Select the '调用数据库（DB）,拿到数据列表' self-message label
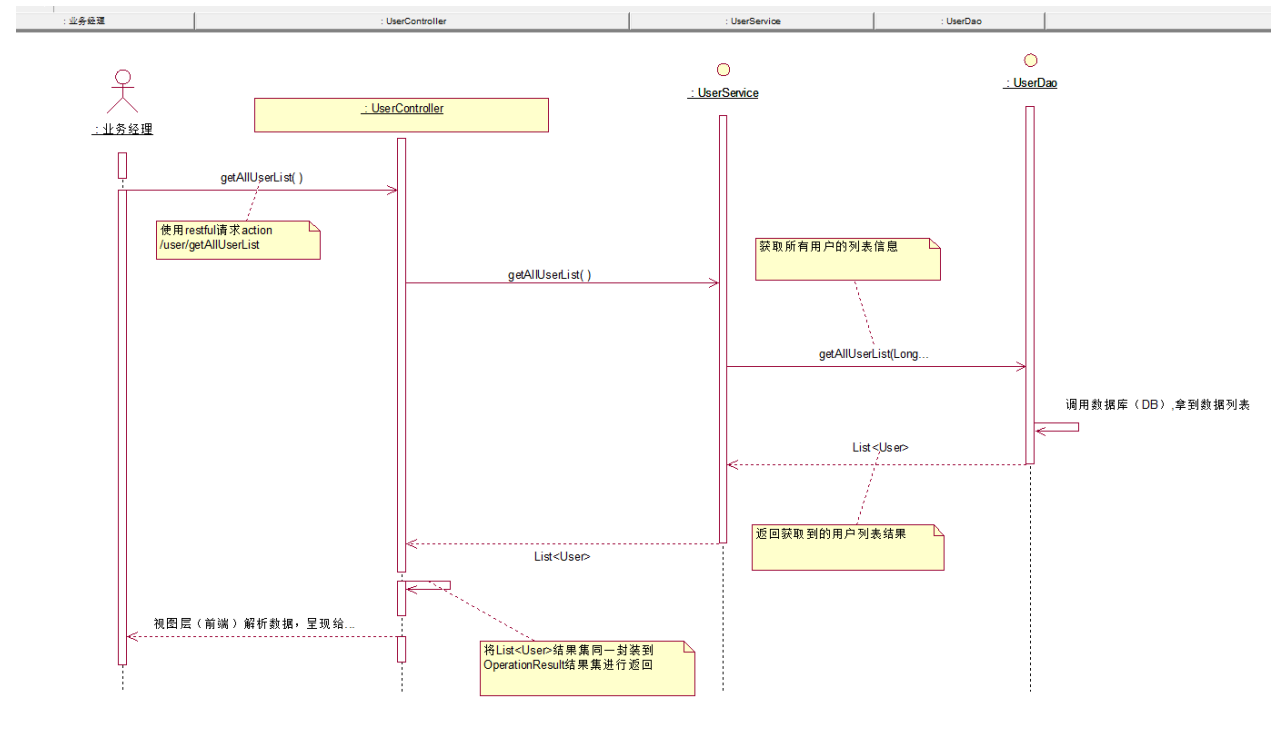 click(x=1158, y=405)
